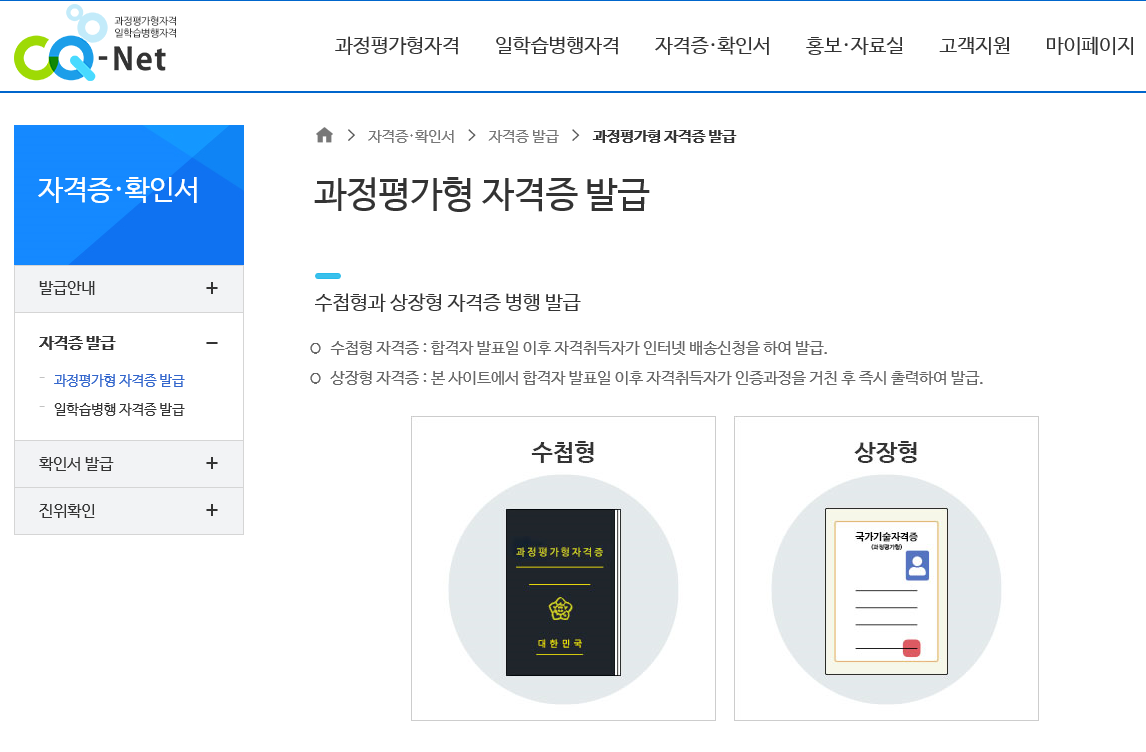This screenshot has height=752, width=1146.
Task: Click the blue 자격증·확인서 sidebar banner
Action: [x=129, y=195]
